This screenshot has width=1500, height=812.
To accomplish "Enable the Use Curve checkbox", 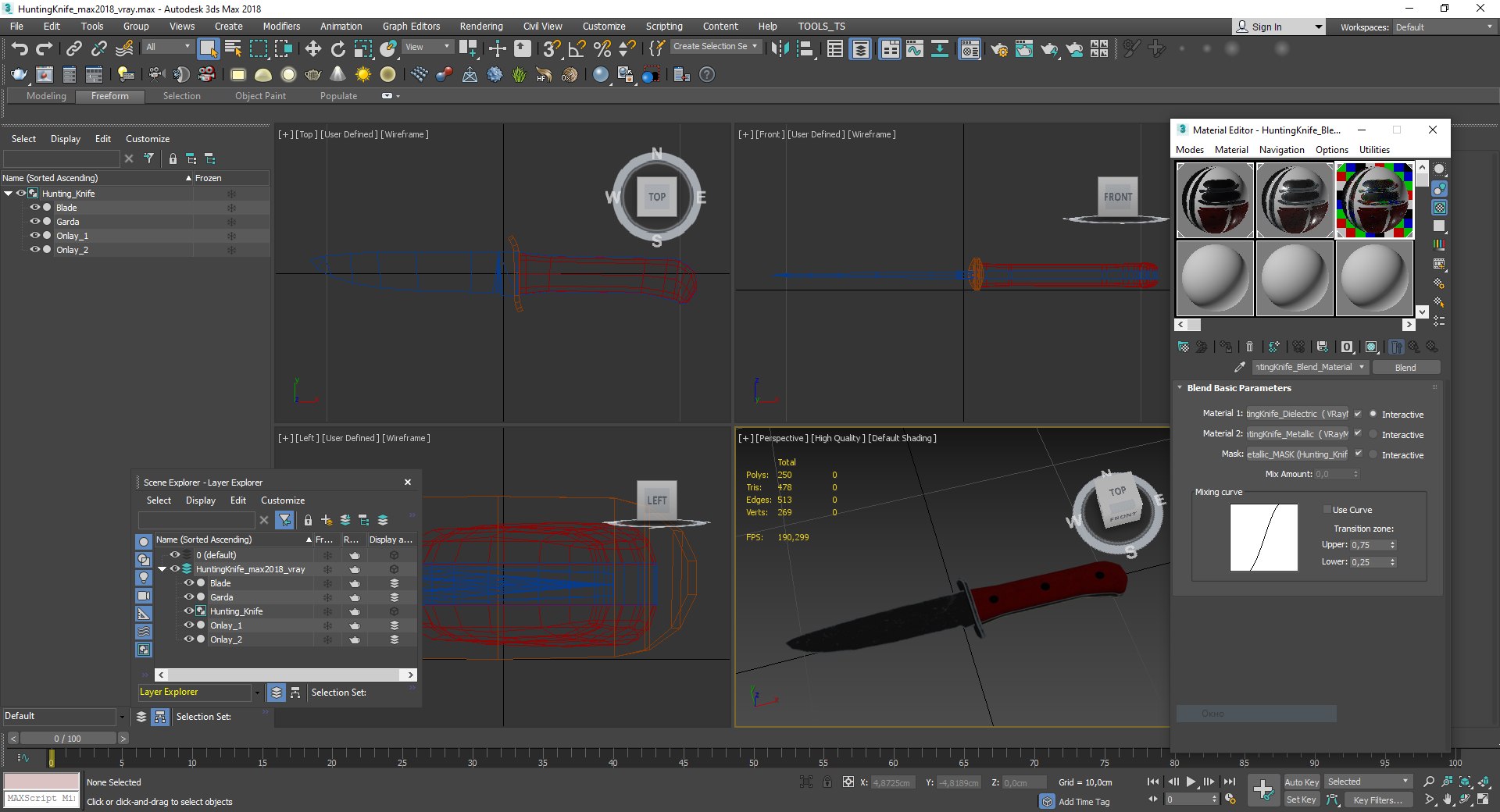I will (1327, 510).
